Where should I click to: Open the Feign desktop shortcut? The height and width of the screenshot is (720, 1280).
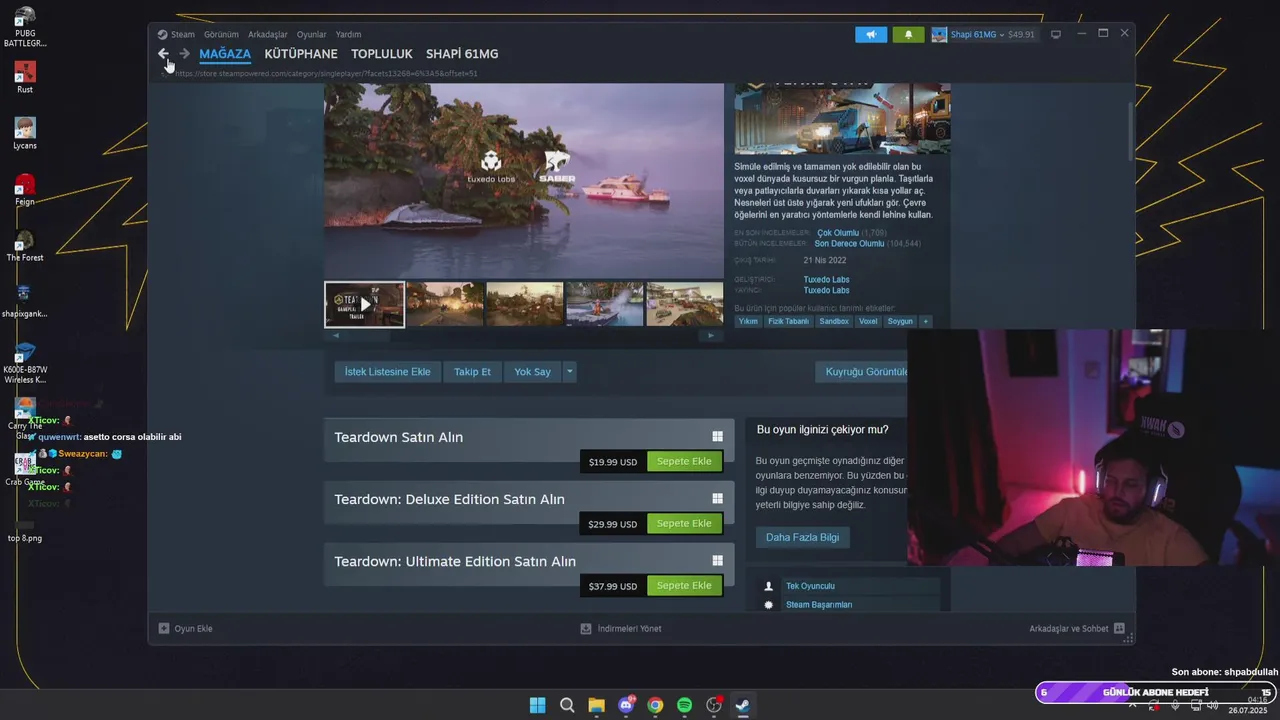[25, 190]
